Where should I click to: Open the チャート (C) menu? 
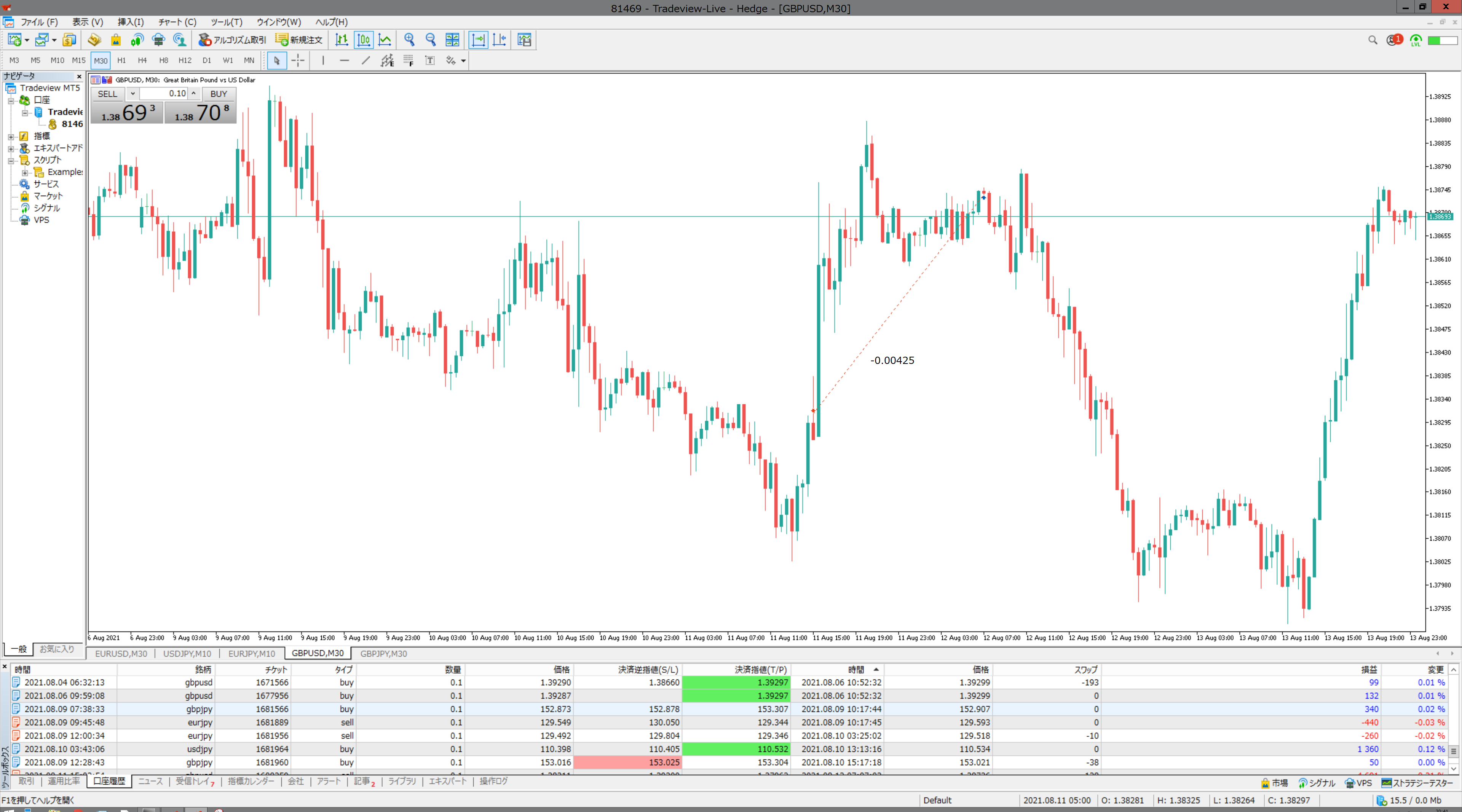[x=177, y=22]
